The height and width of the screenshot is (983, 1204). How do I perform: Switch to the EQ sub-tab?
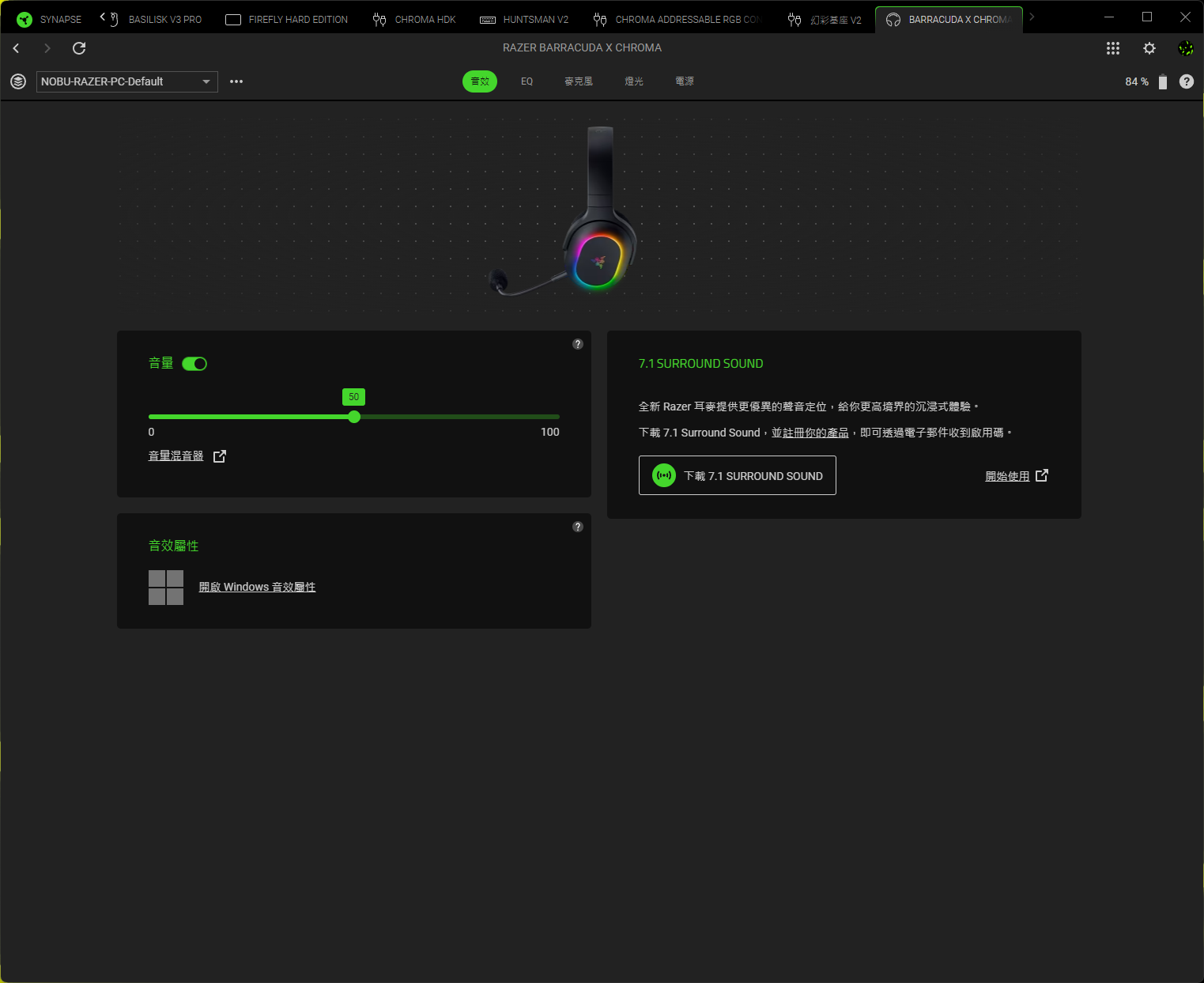(x=527, y=81)
